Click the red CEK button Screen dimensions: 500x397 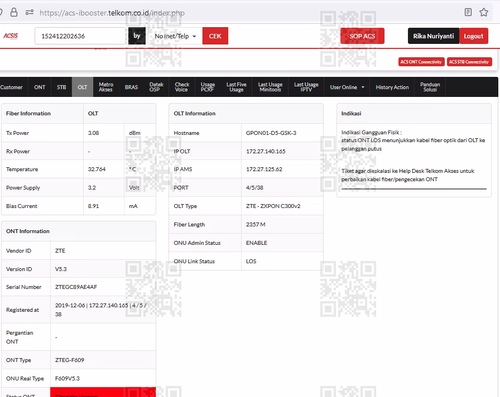pyautogui.click(x=215, y=36)
